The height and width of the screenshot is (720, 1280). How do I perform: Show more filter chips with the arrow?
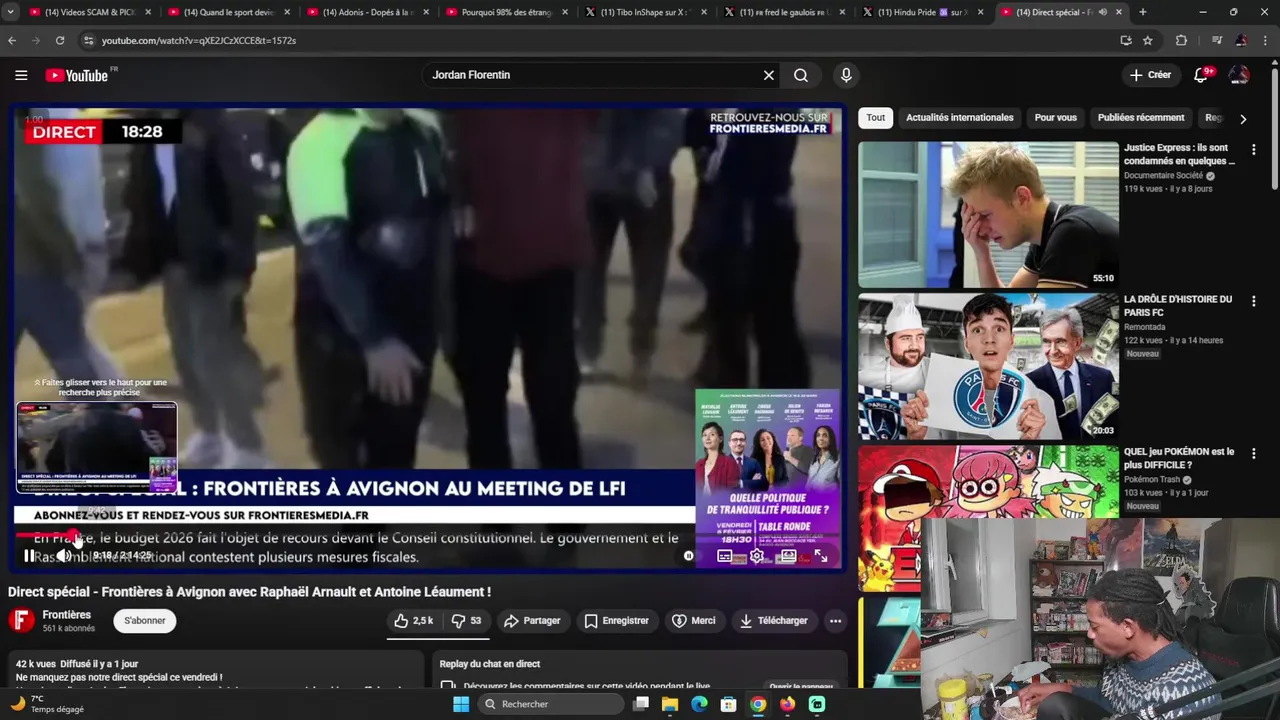point(1243,118)
